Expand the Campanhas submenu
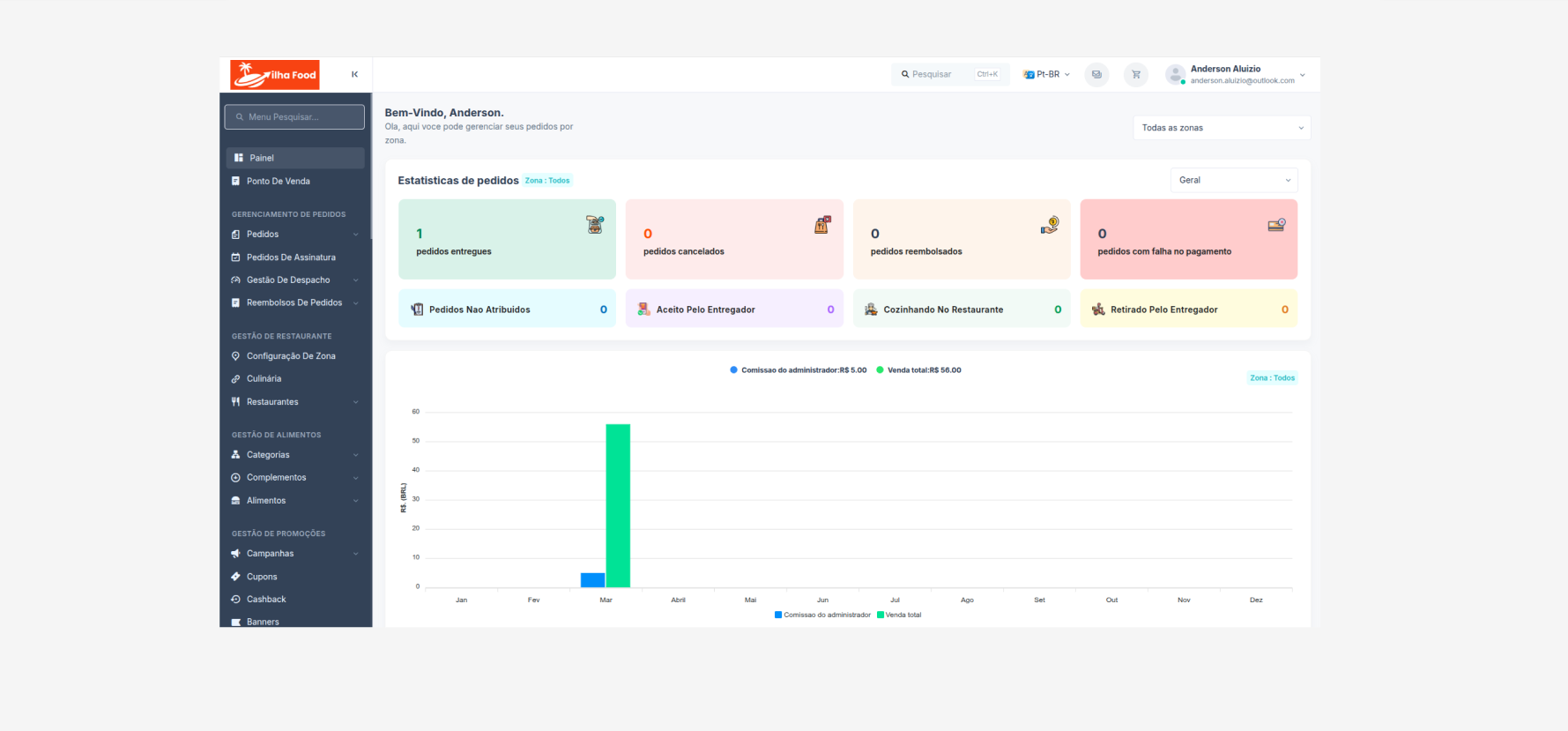The image size is (1568, 731). [x=356, y=554]
